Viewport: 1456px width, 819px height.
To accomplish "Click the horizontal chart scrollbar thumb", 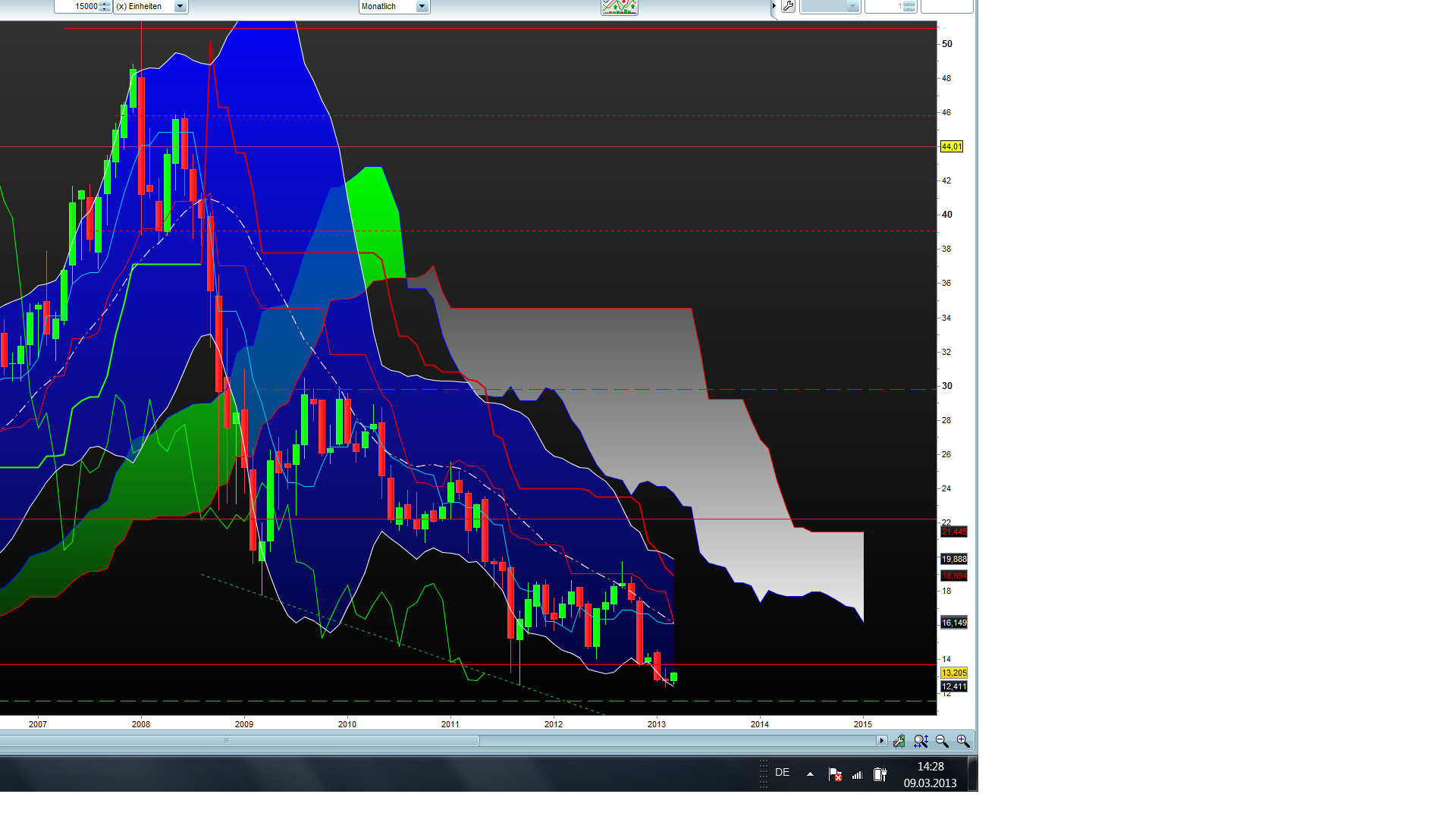I will [239, 741].
